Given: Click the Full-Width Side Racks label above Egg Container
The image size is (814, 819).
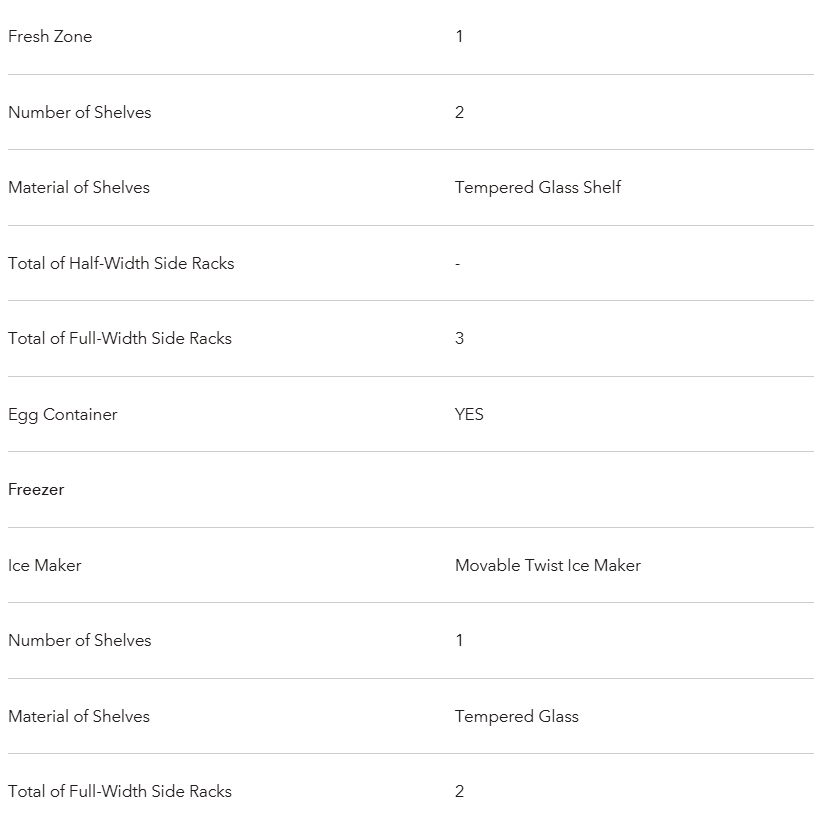Looking at the screenshot, I should point(120,339).
